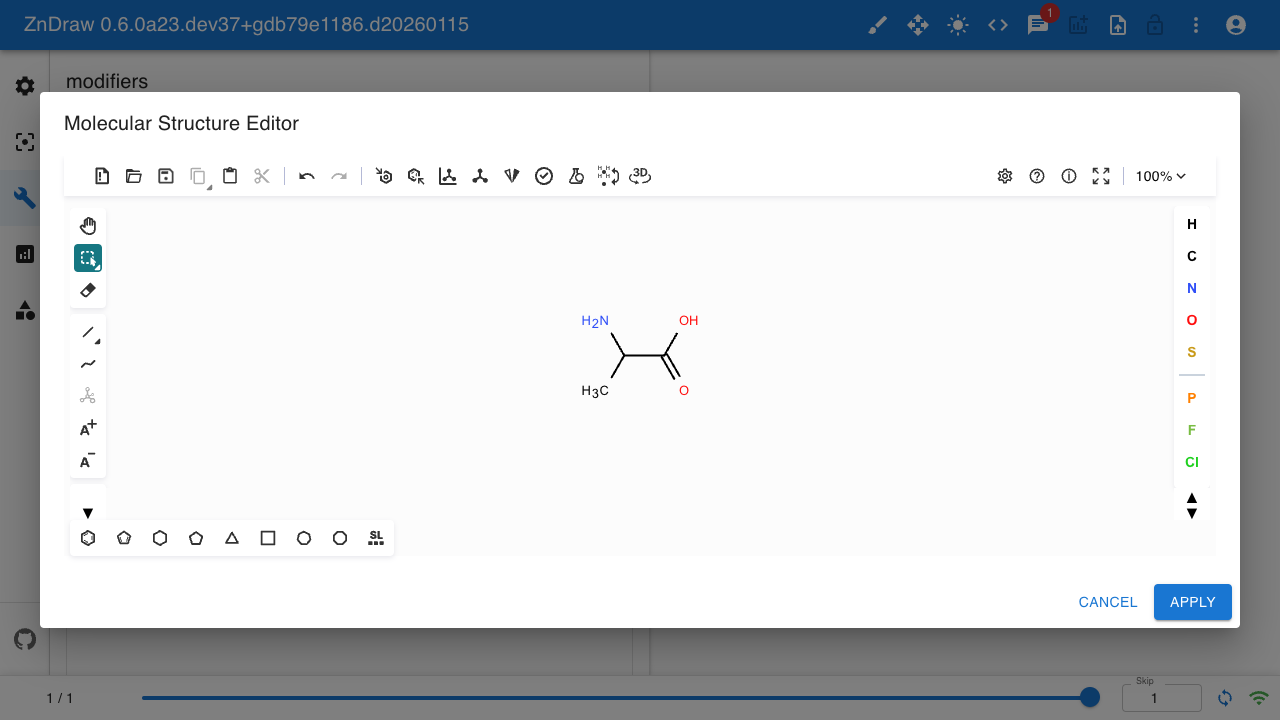Click the H2N group on the canvas
The height and width of the screenshot is (720, 1280).
click(595, 321)
